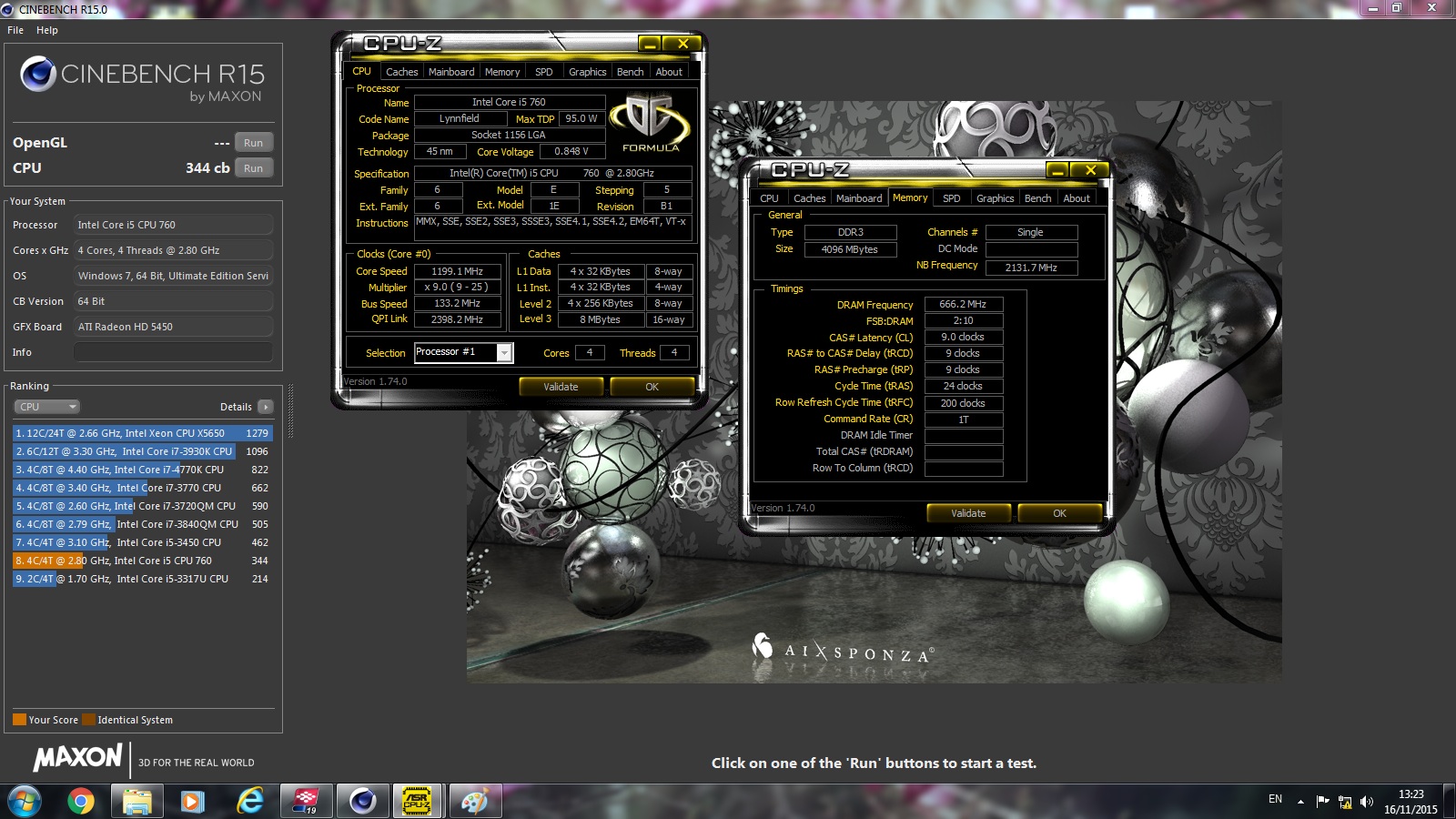Open the volume control in system tray

coord(1366,802)
